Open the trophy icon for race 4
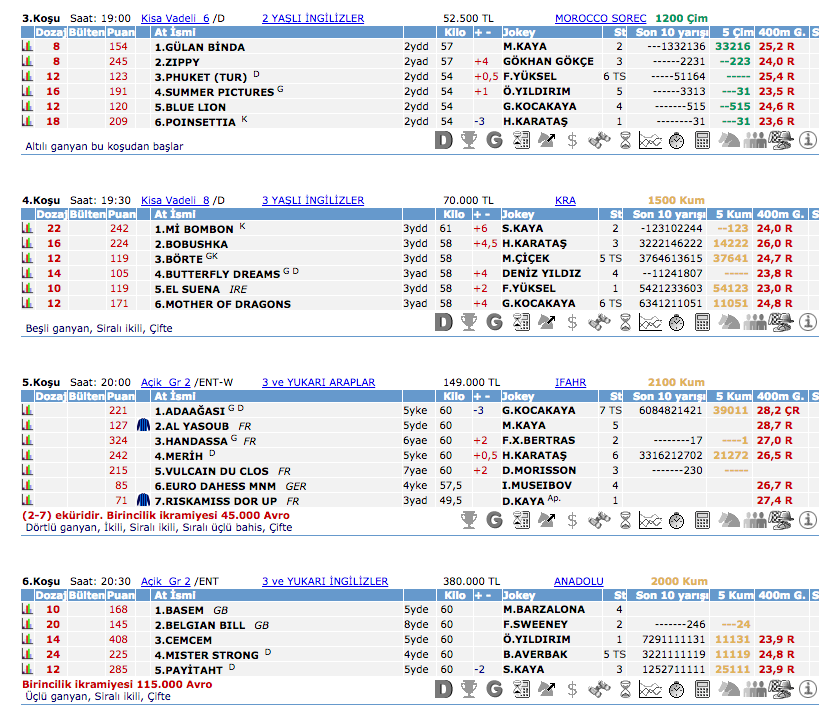 coord(469,323)
